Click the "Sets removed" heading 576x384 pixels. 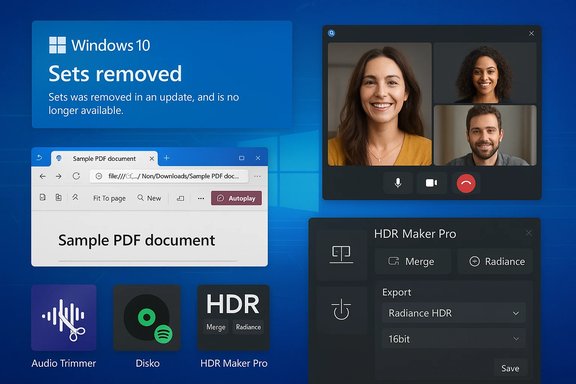coord(115,73)
